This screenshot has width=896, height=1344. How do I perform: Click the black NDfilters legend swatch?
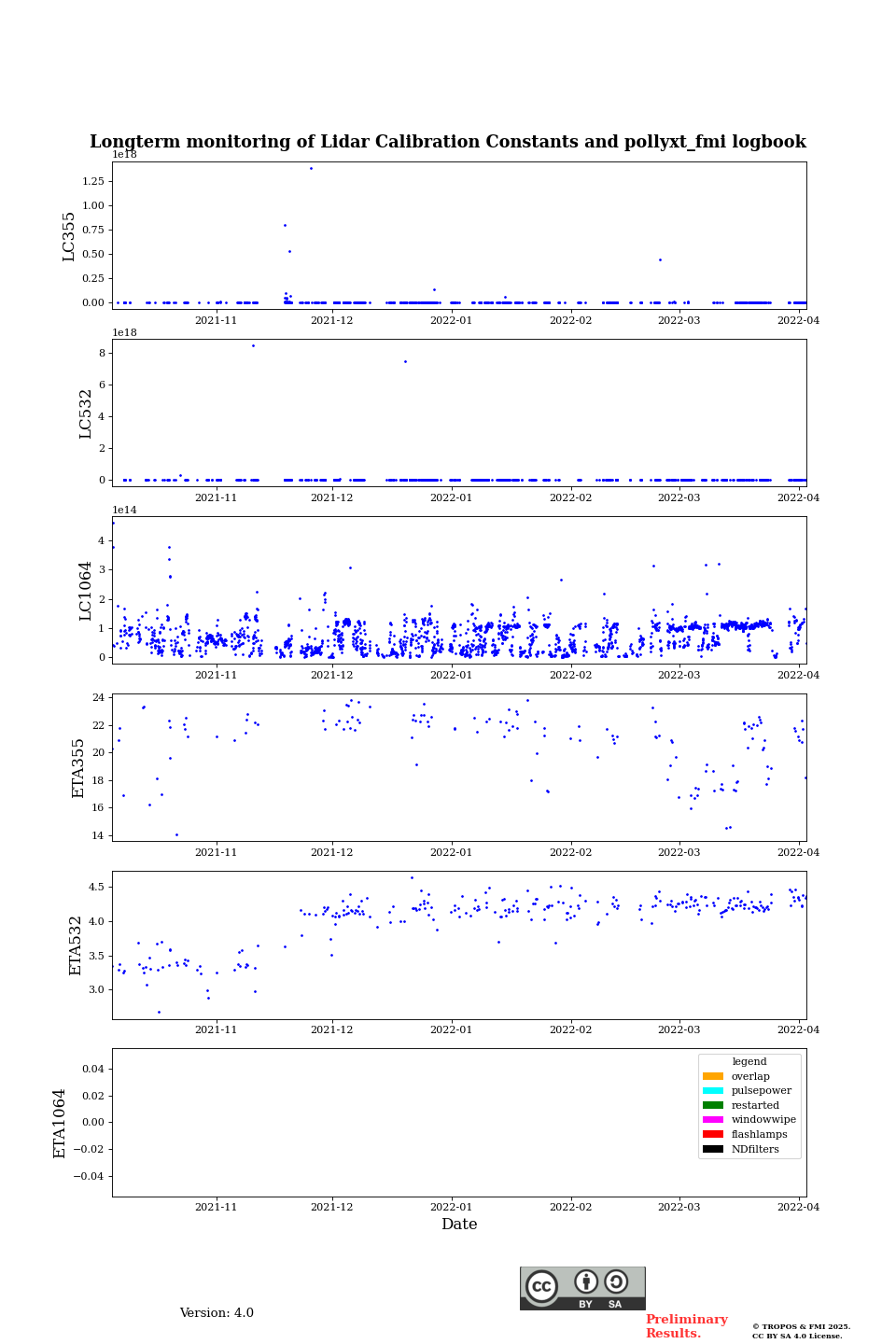713,1149
